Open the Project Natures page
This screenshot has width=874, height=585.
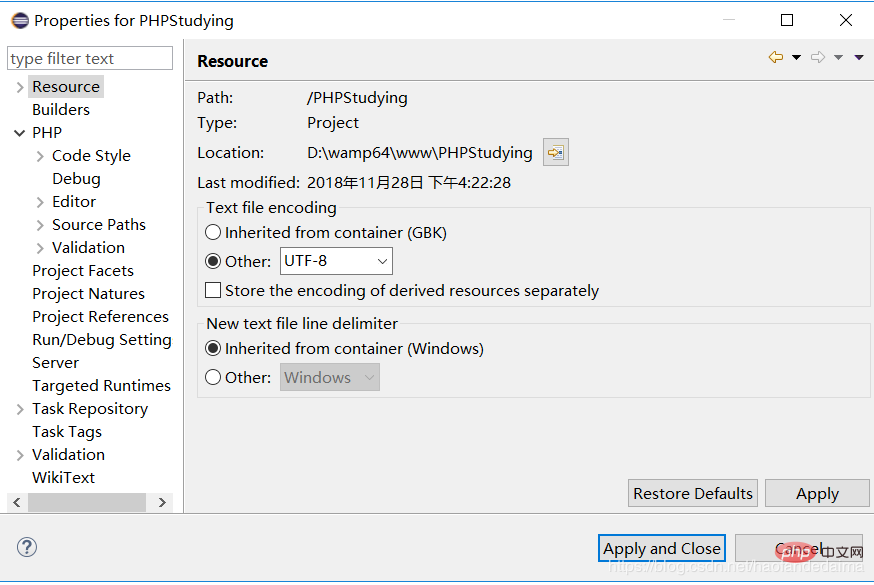point(89,294)
